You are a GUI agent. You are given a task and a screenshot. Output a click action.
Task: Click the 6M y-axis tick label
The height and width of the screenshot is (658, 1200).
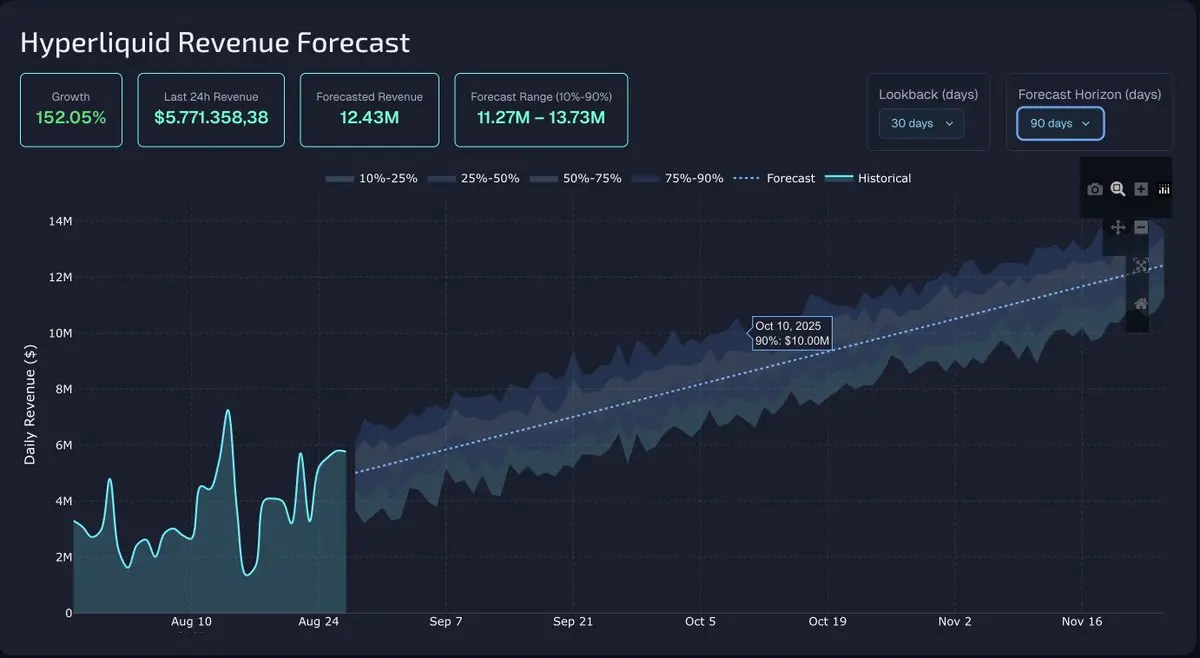pyautogui.click(x=63, y=446)
